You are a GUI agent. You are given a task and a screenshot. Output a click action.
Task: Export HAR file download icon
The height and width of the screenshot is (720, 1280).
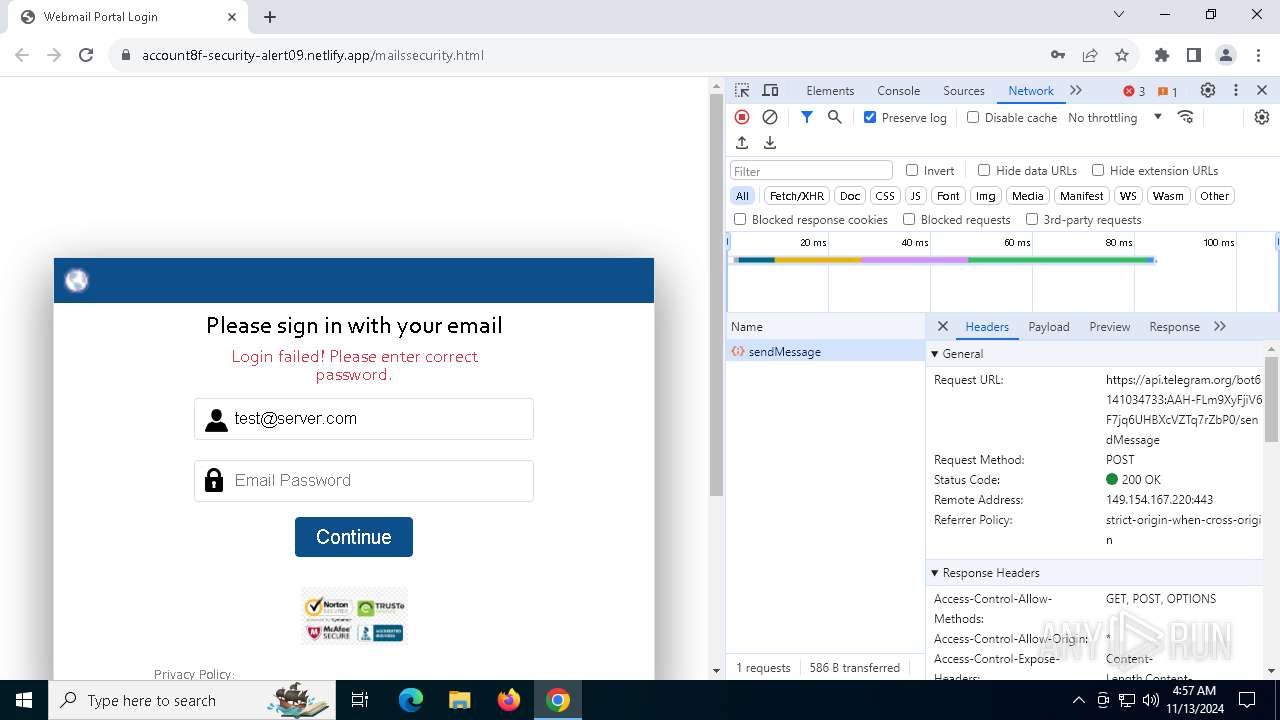pos(770,143)
